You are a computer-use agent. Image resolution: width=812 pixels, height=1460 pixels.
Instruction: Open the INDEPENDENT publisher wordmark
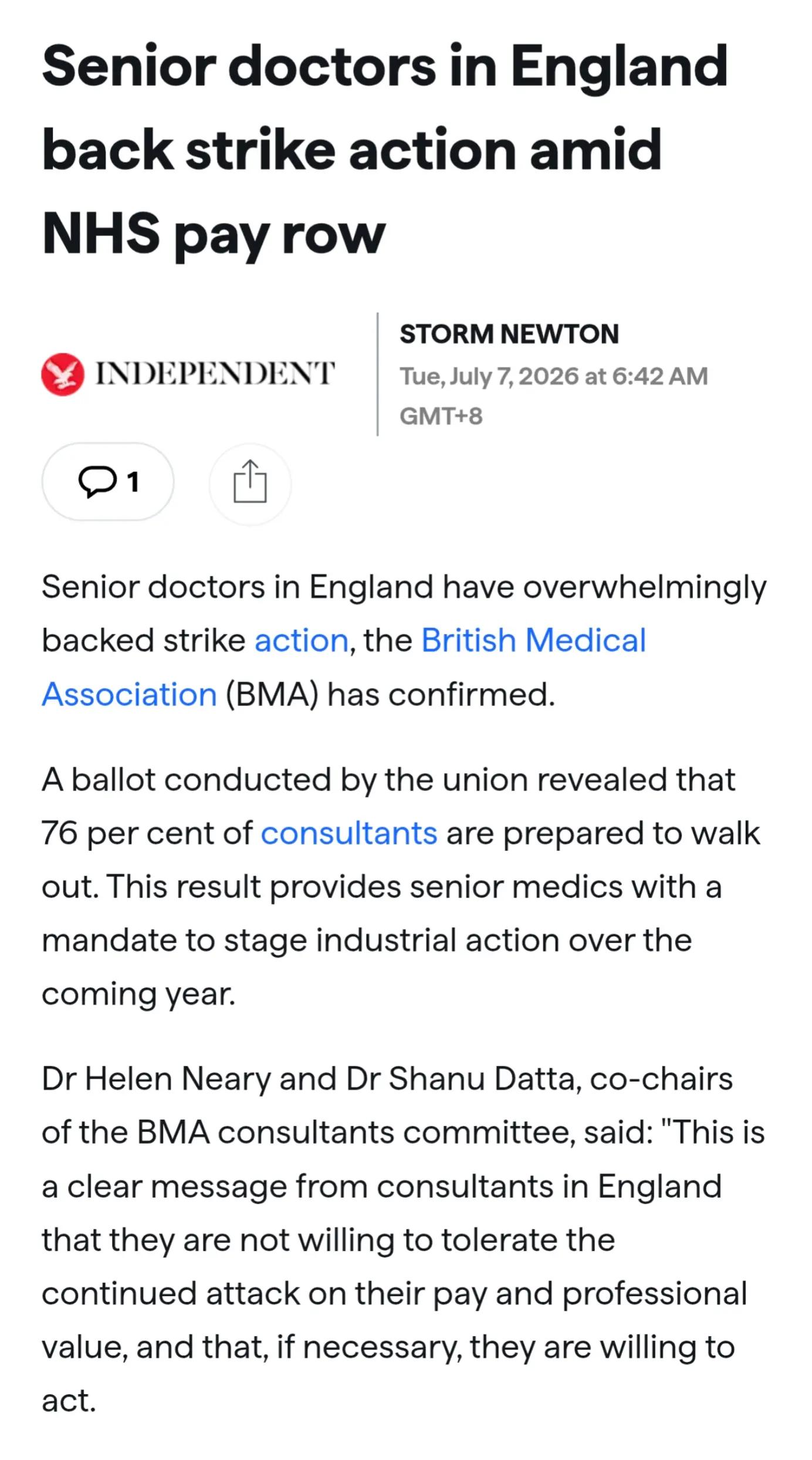[x=215, y=374]
